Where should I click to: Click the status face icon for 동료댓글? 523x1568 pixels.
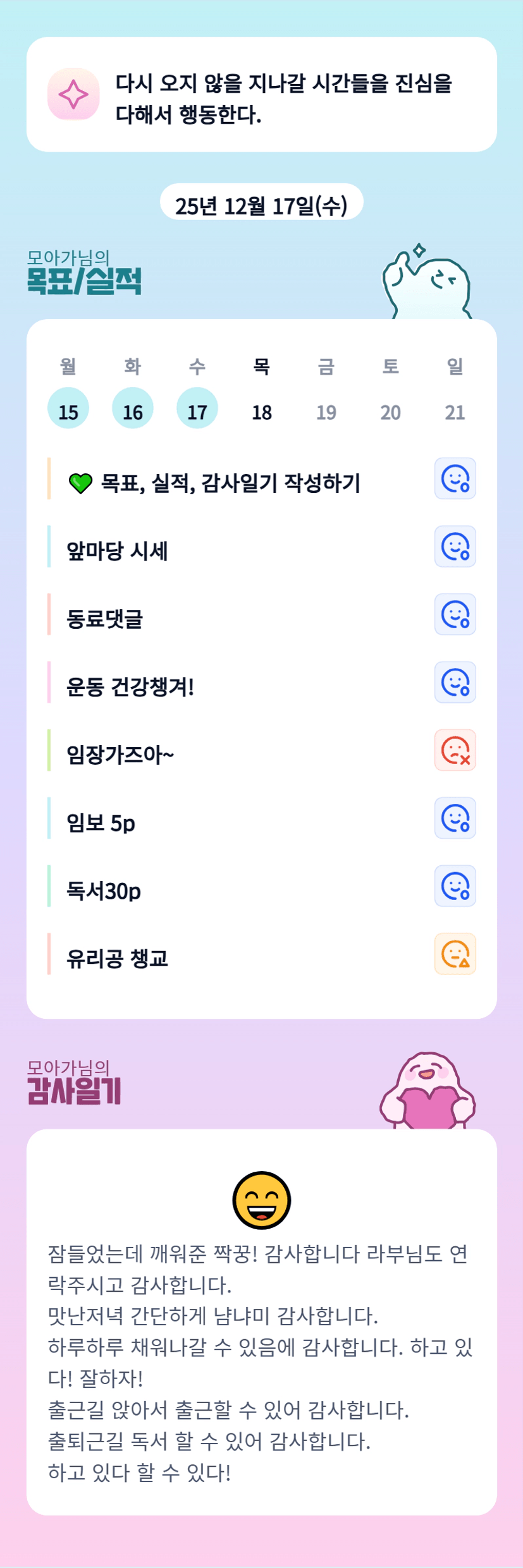(455, 614)
